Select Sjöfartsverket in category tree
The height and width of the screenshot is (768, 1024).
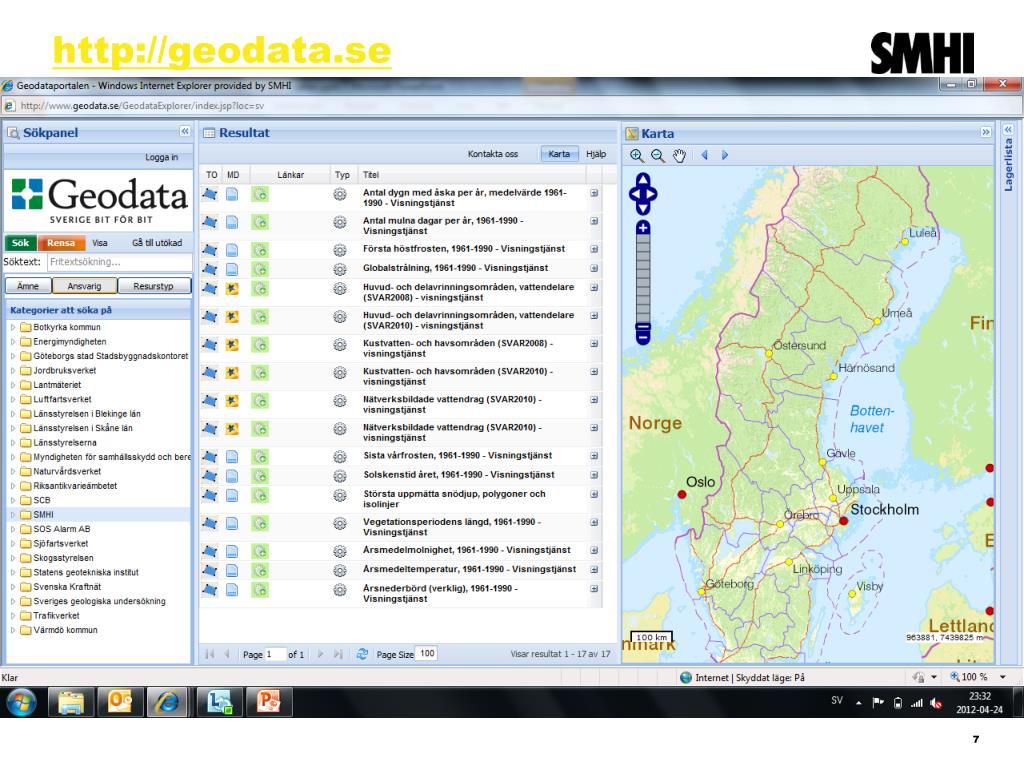(x=61, y=543)
